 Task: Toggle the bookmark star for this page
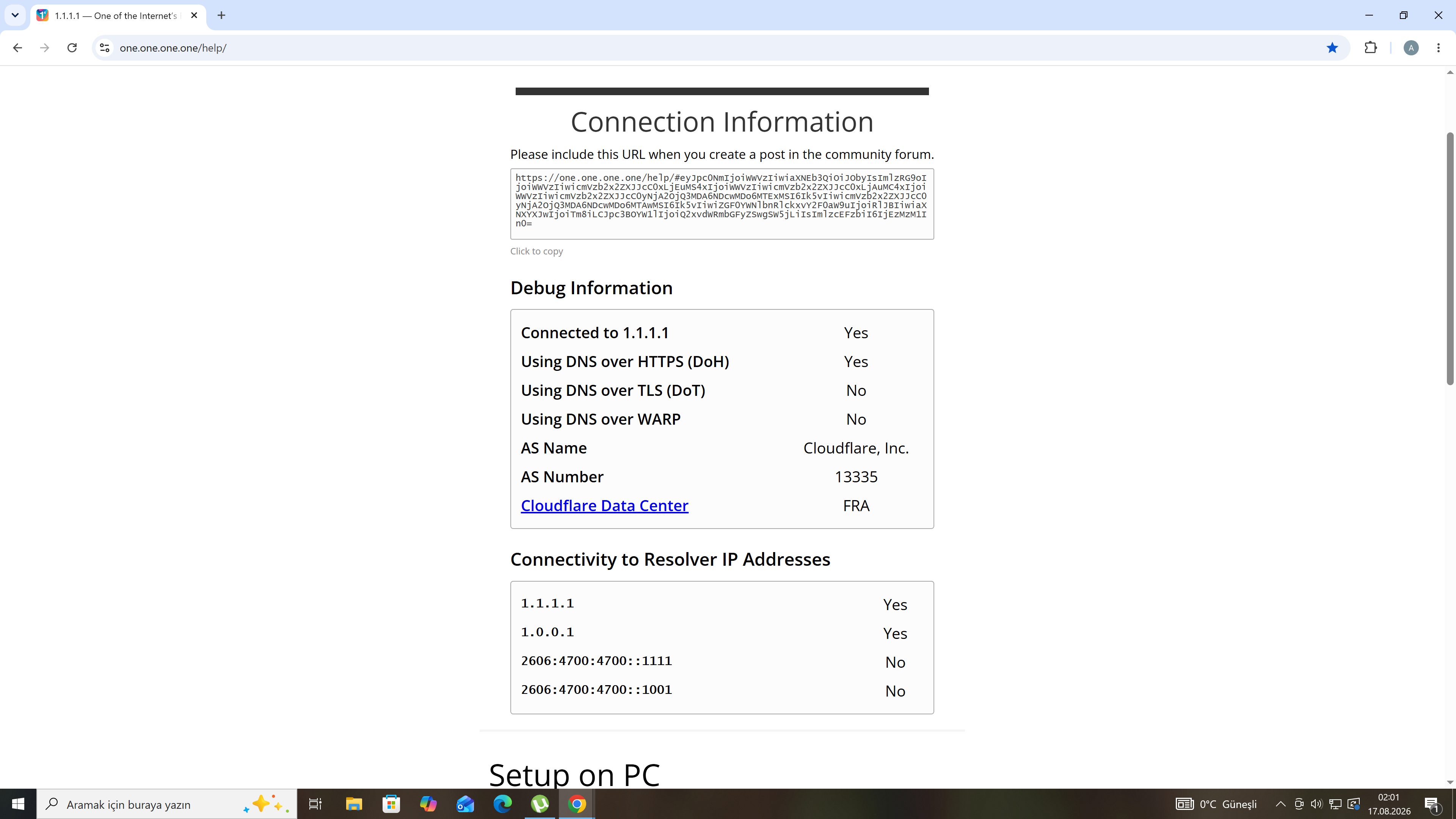pyautogui.click(x=1332, y=48)
